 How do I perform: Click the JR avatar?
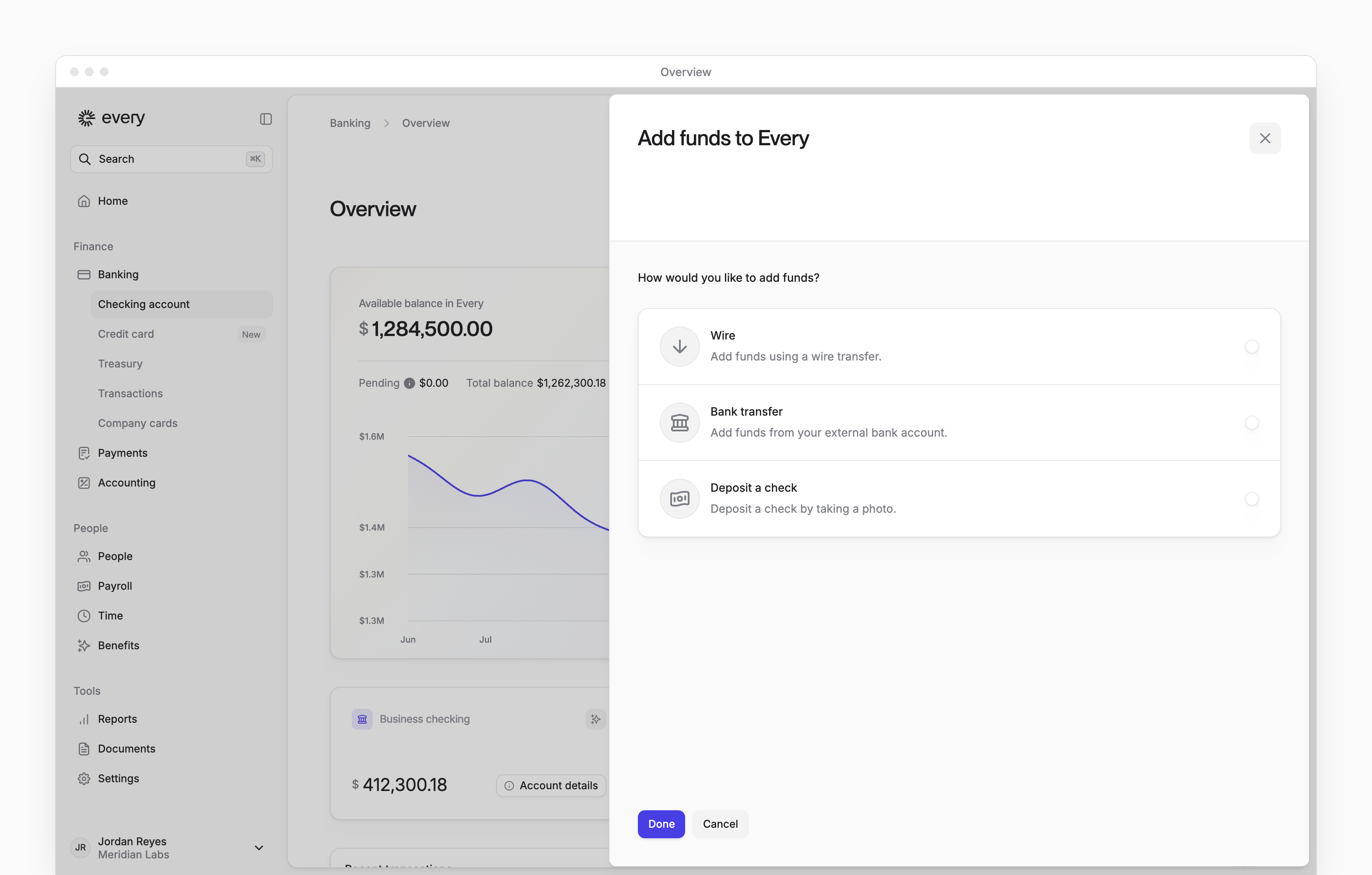[81, 848]
